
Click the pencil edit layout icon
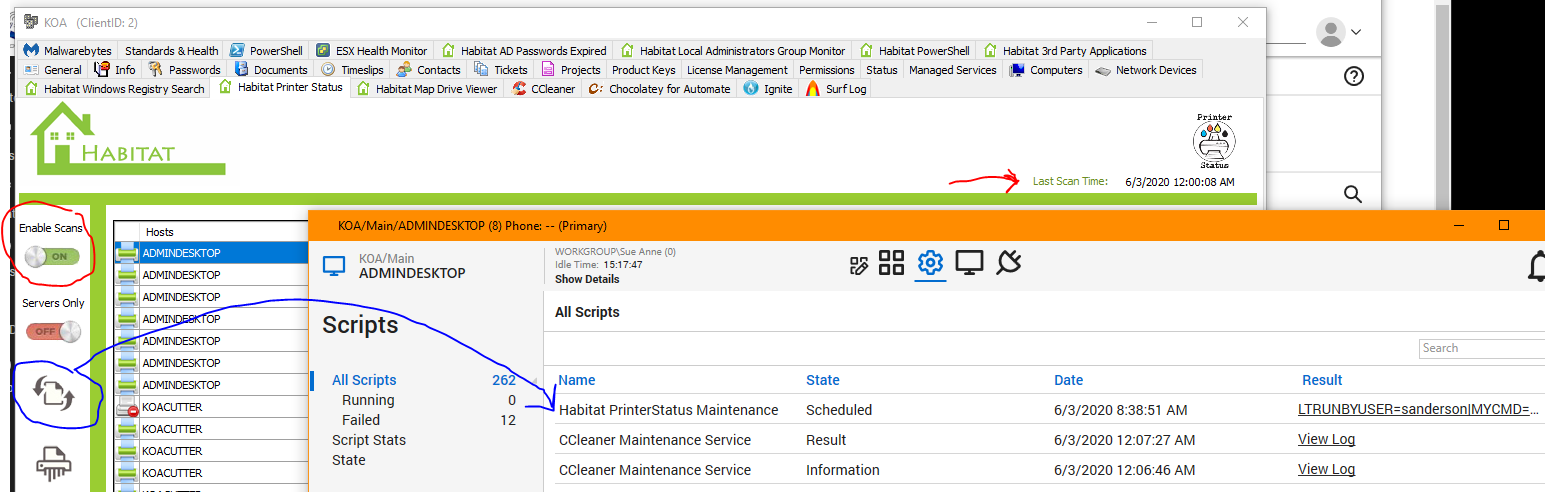[858, 265]
